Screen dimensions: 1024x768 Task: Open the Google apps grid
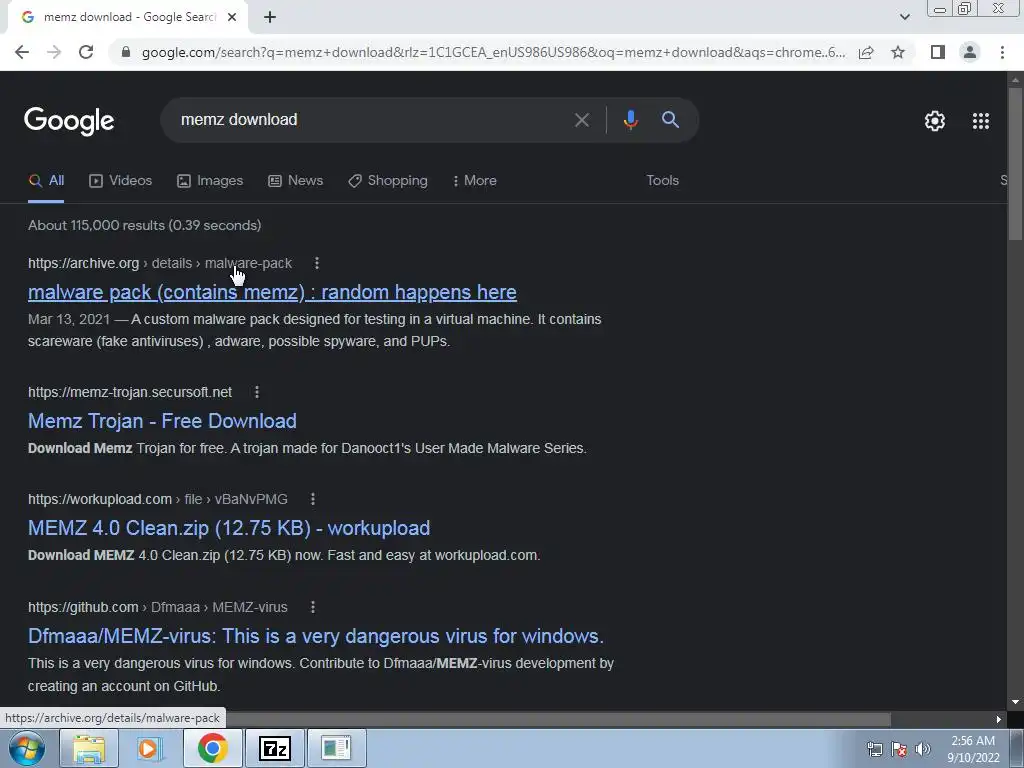click(980, 121)
